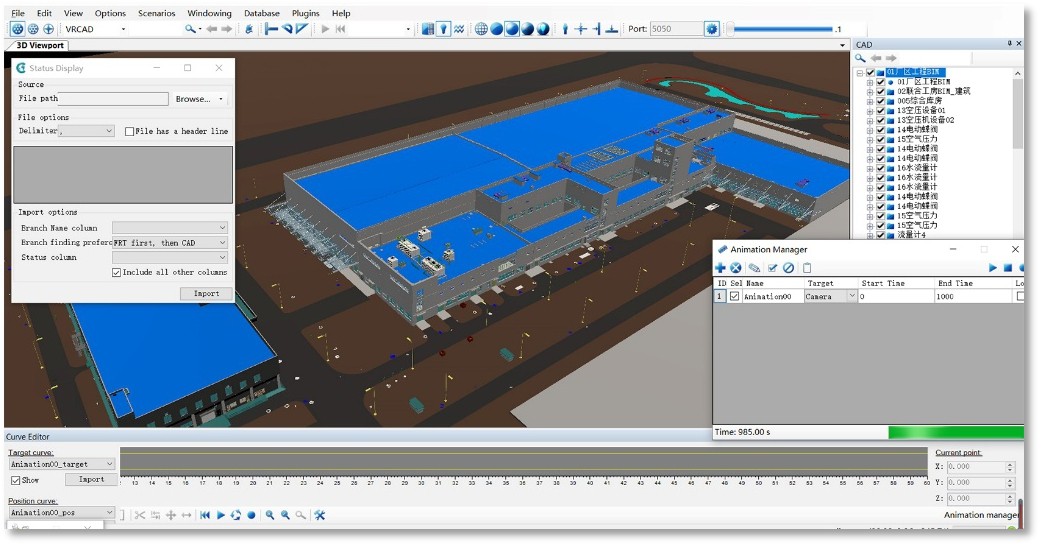Open the VRCAD dropdown in toolbar

coord(95,29)
